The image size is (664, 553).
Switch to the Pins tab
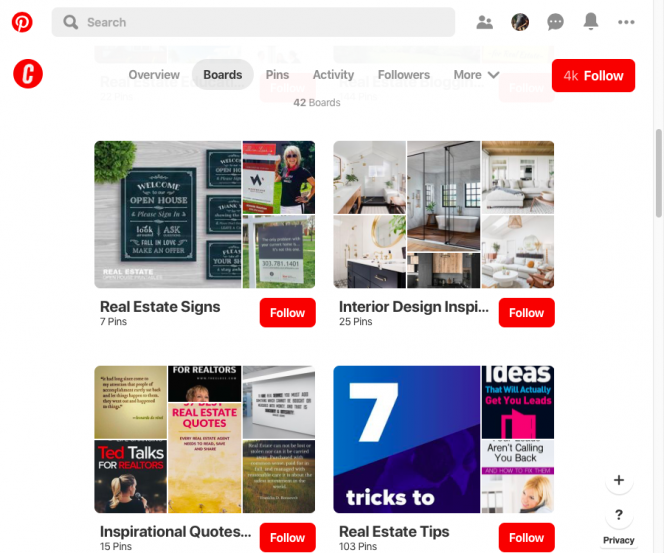click(277, 75)
